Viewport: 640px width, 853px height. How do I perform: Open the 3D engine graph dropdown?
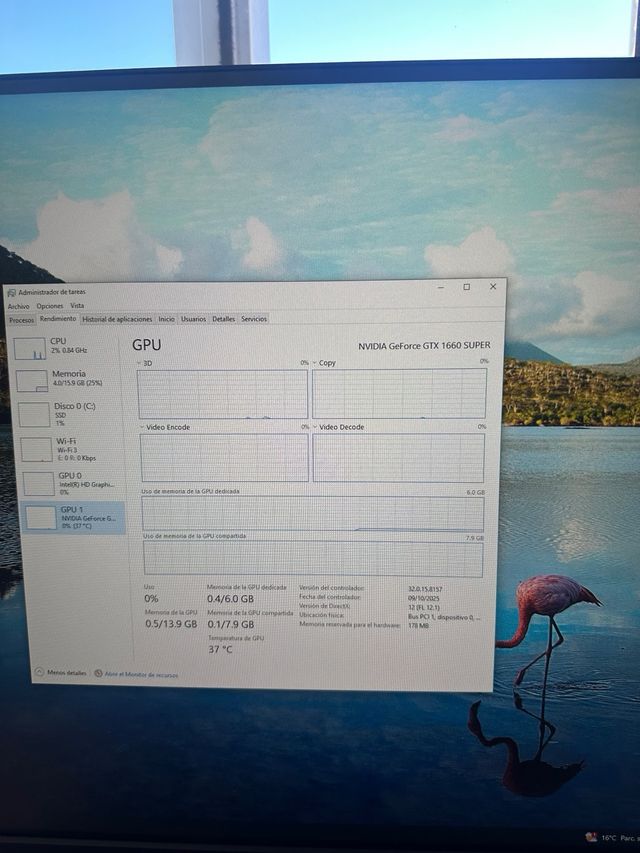[141, 363]
